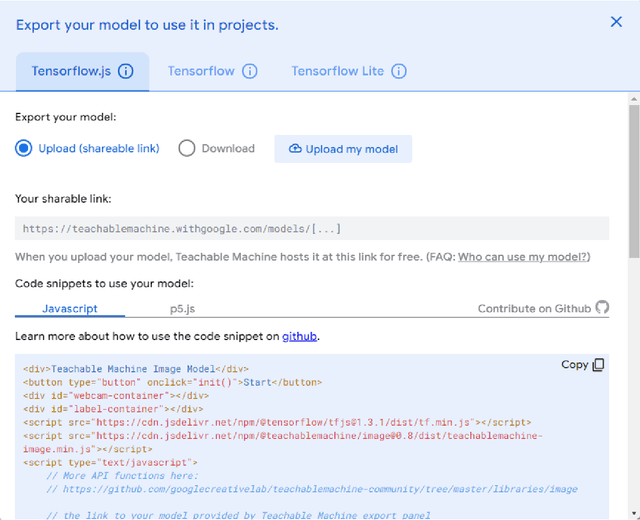The height and width of the screenshot is (520, 640).
Task: Open the Tensorflow tab info icon
Action: pyautogui.click(x=250, y=71)
